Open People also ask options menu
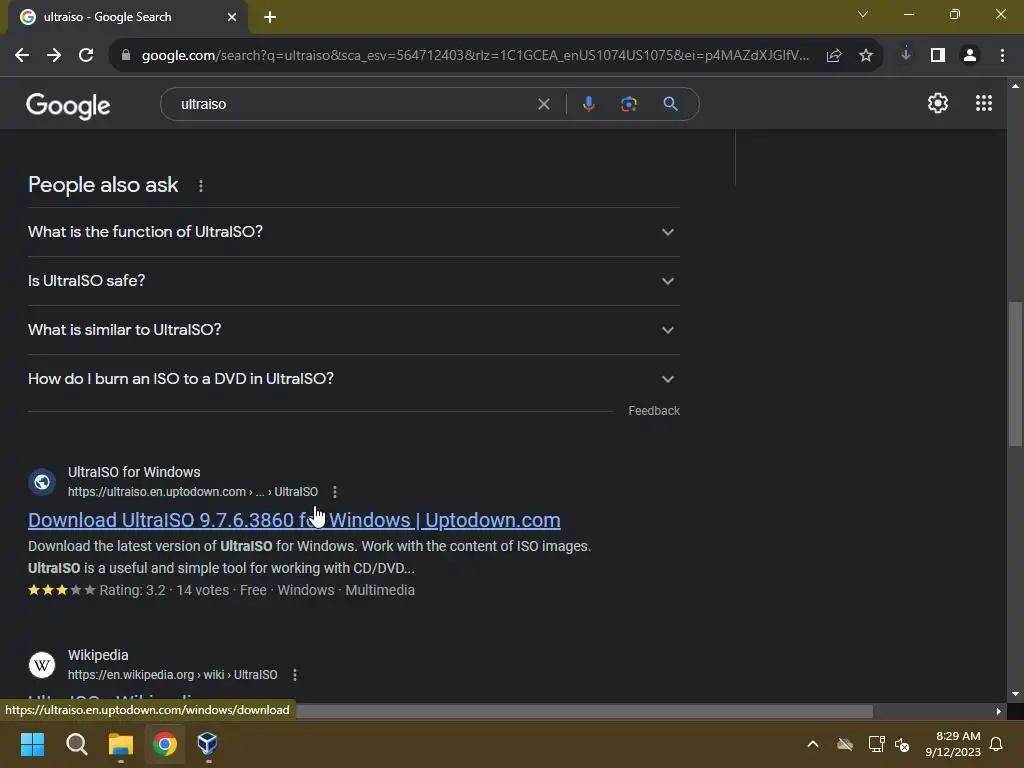Viewport: 1024px width, 768px height. (201, 186)
